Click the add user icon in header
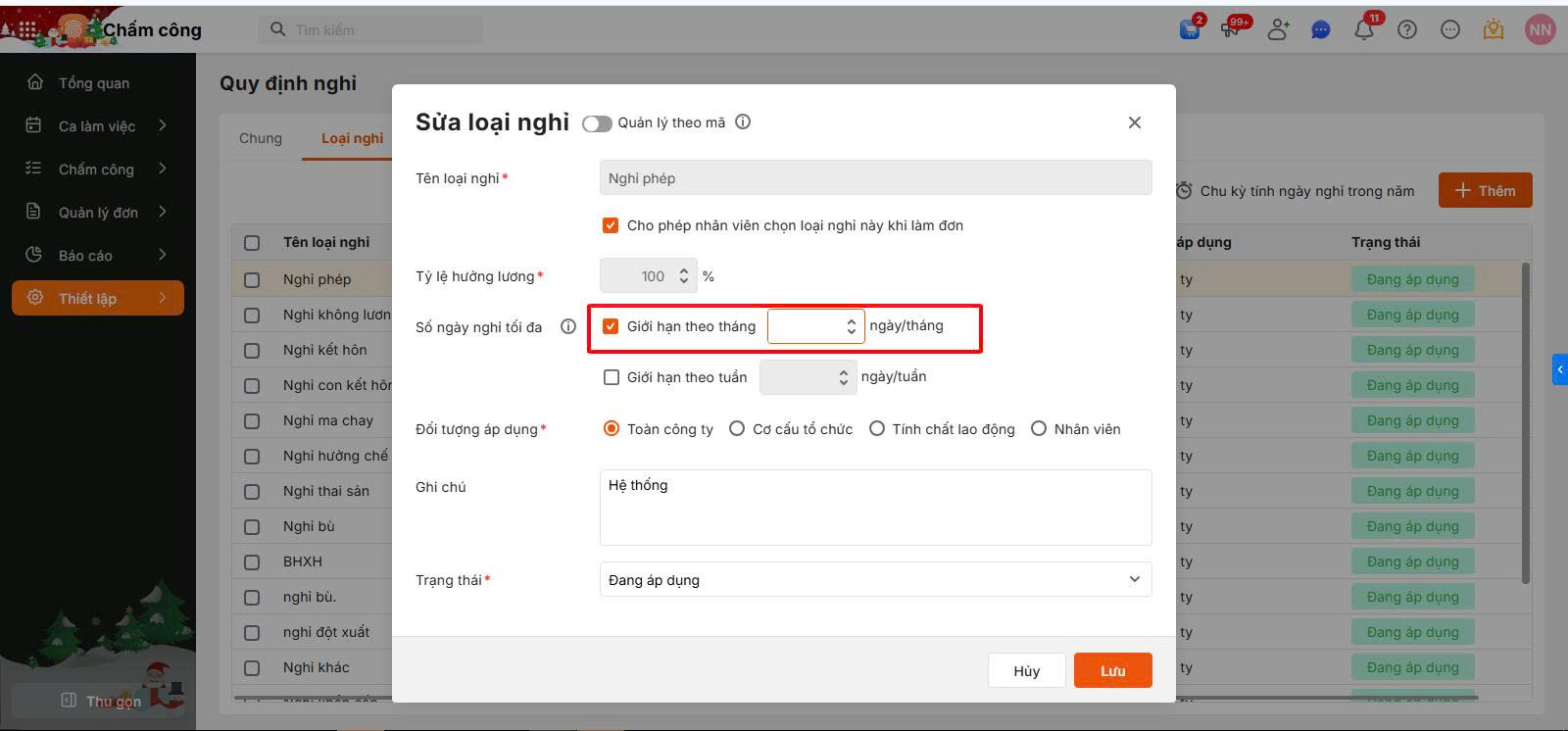1568x731 pixels. 1277,29
